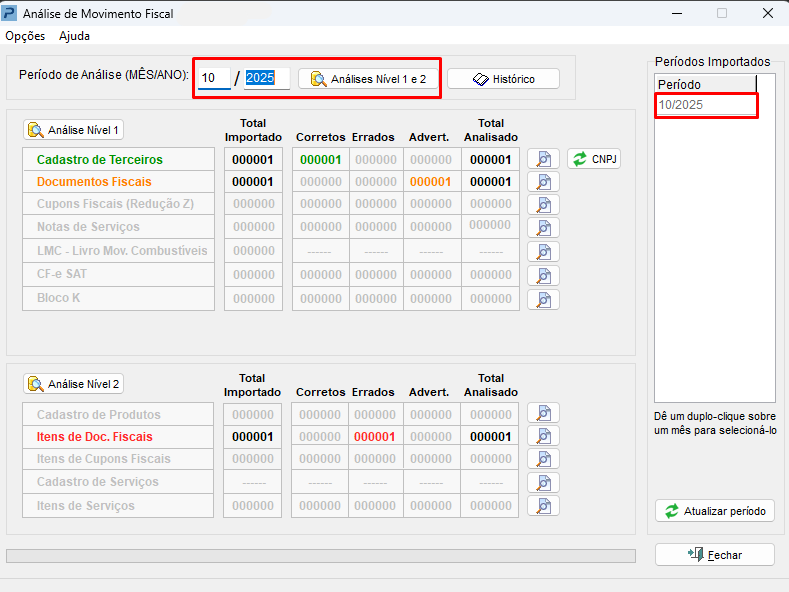Open the Opções menu
The image size is (789, 592).
[x=25, y=36]
